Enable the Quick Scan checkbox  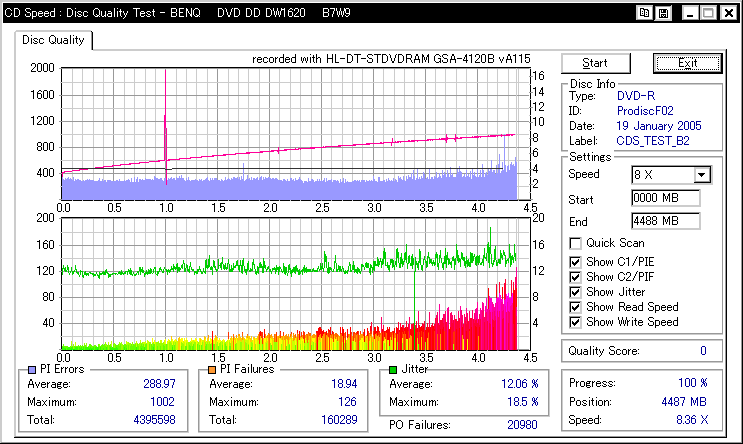(x=575, y=243)
